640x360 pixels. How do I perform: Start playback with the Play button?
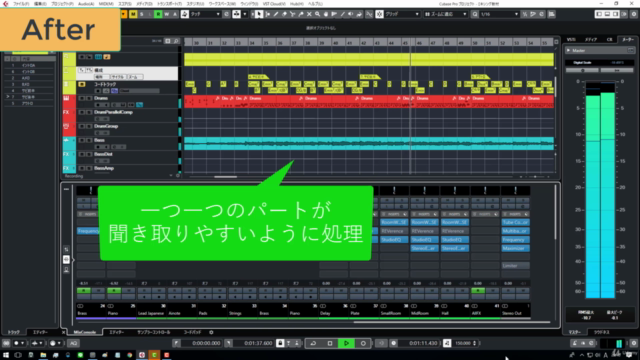(347, 343)
